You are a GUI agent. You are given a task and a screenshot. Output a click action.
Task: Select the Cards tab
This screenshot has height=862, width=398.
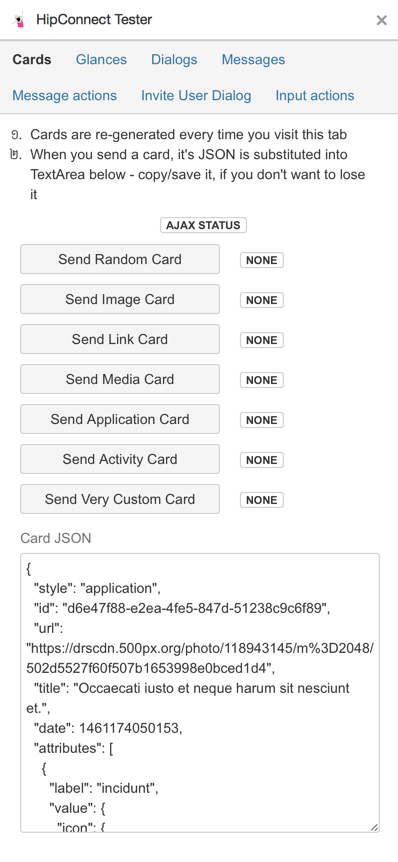click(32, 59)
